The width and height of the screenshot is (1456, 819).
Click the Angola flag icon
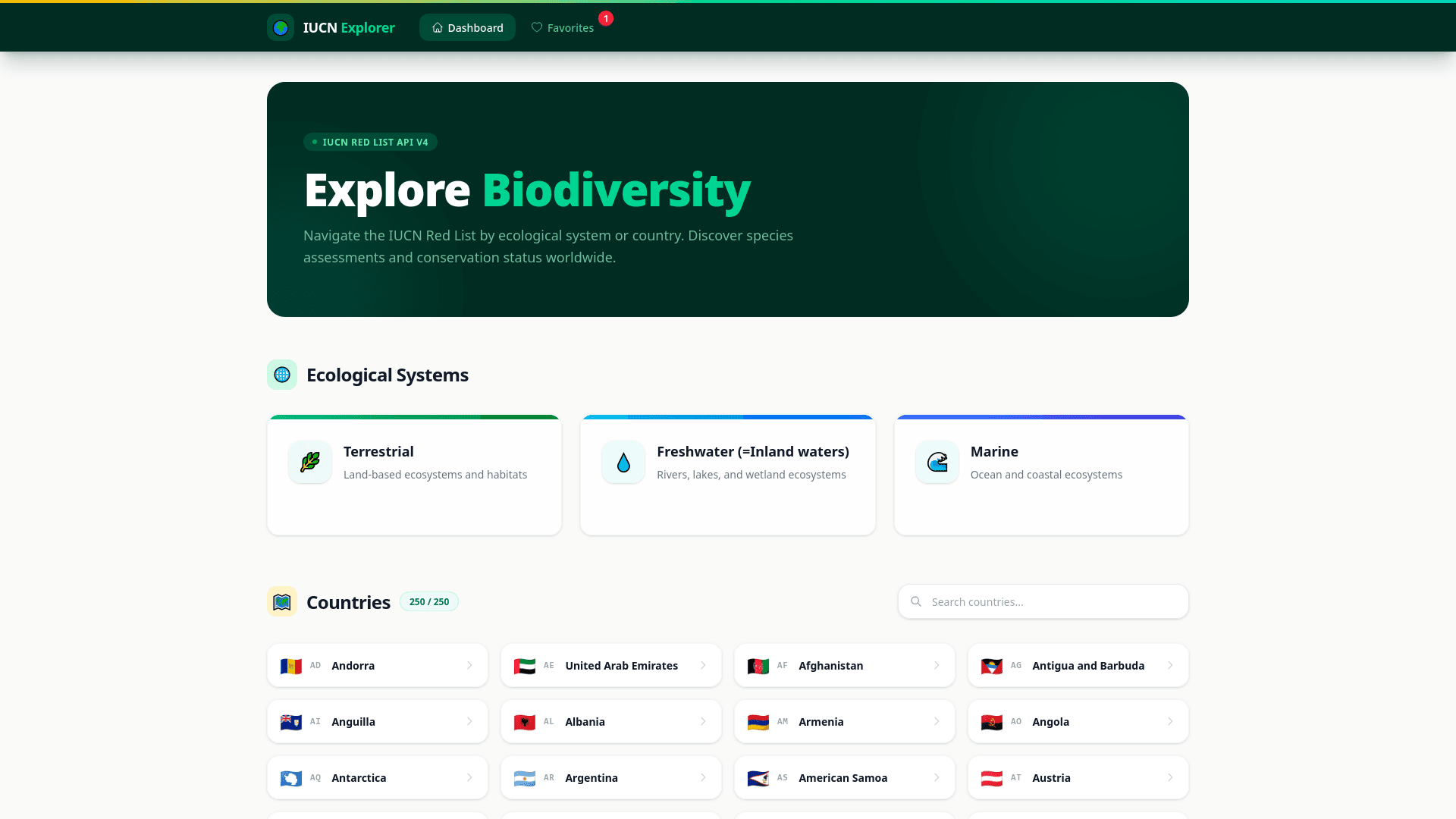point(992,722)
